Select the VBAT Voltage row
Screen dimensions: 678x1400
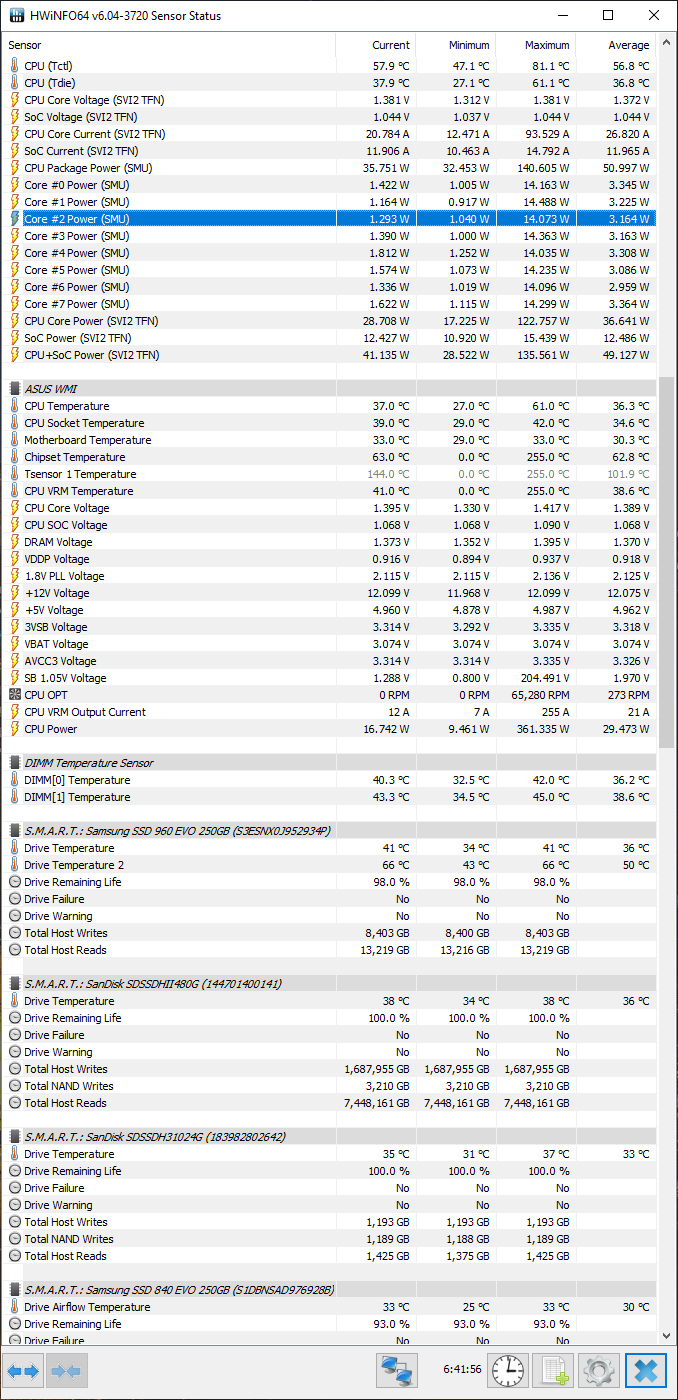click(330, 643)
